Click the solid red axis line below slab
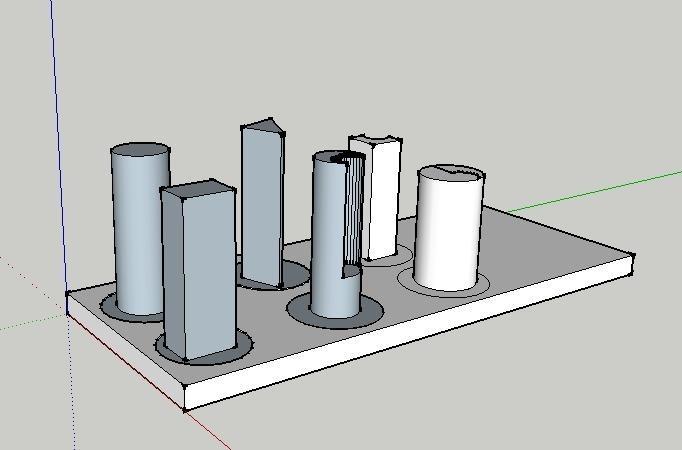 [x=207, y=429]
